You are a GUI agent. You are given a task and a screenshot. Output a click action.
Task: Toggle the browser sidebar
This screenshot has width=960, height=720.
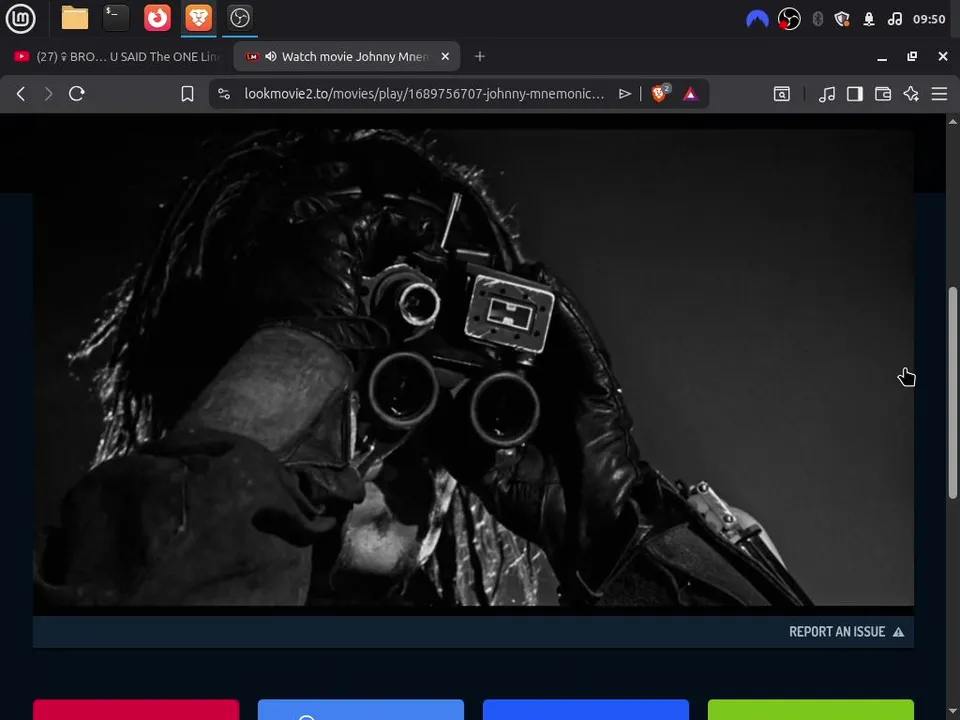point(855,94)
